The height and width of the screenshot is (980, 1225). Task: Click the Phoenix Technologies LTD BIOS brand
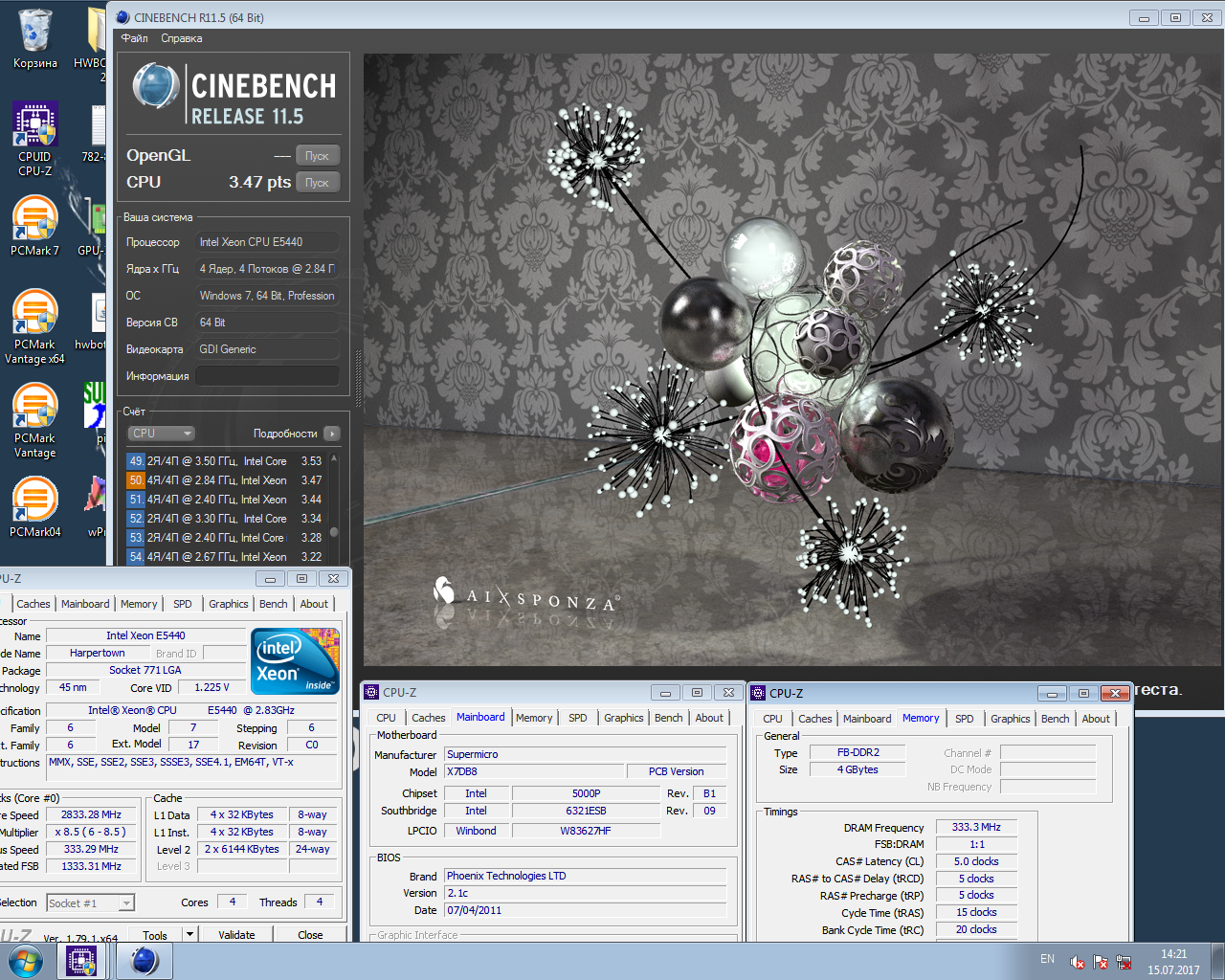pos(585,876)
